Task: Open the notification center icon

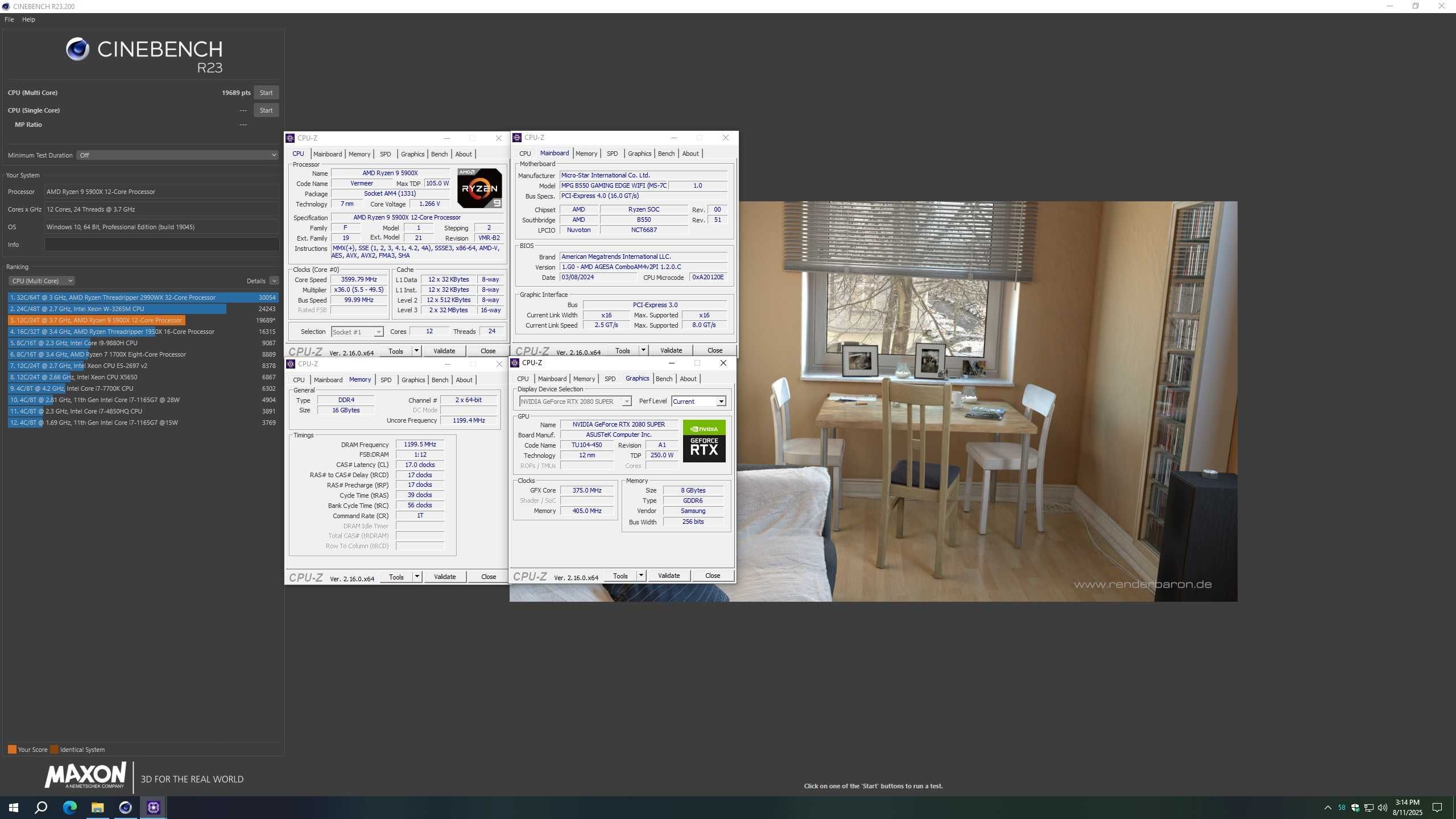Action: tap(1437, 808)
